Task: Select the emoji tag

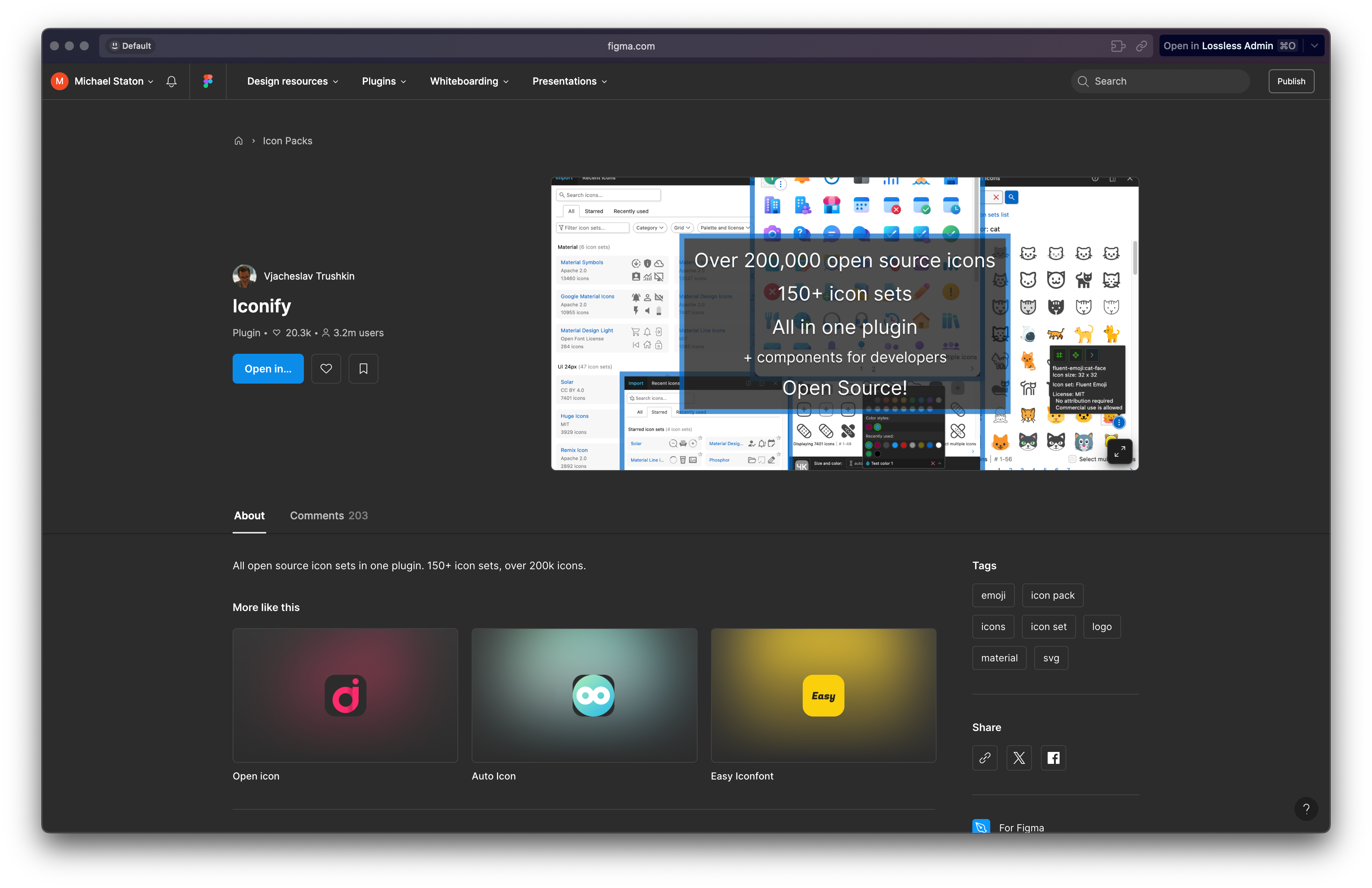Action: tap(993, 595)
